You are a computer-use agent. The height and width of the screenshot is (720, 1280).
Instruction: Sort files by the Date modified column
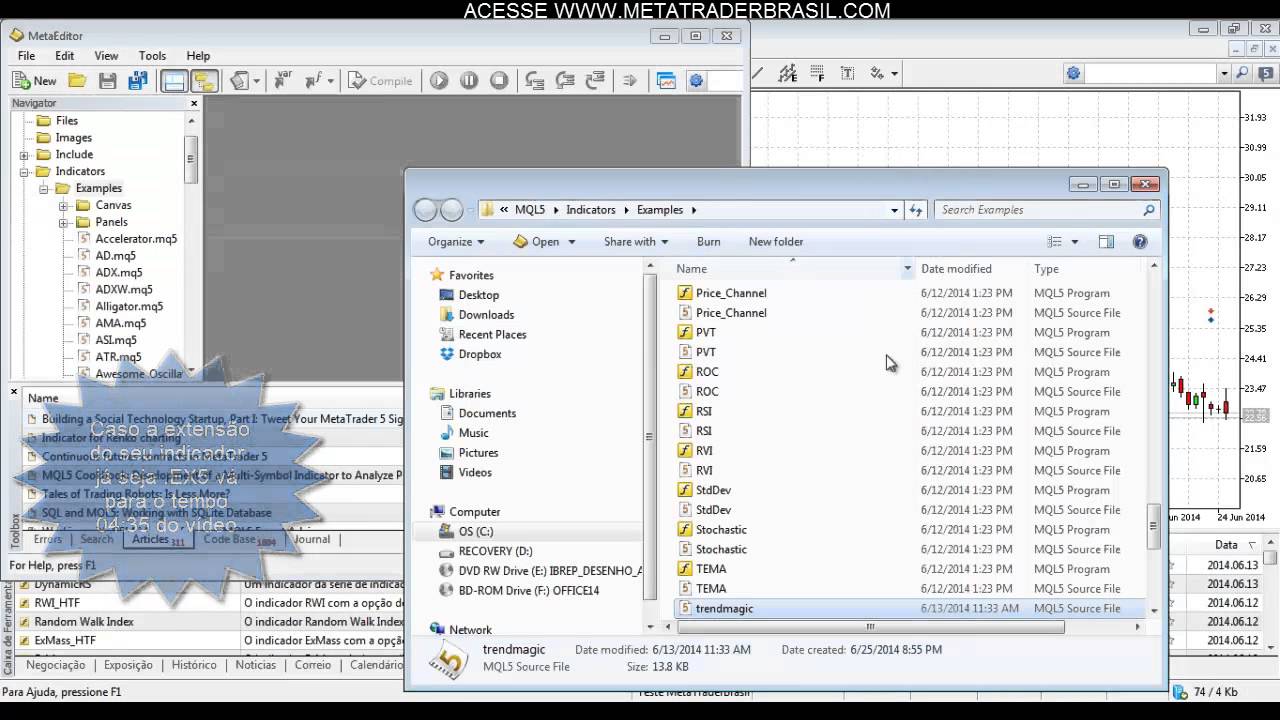956,269
